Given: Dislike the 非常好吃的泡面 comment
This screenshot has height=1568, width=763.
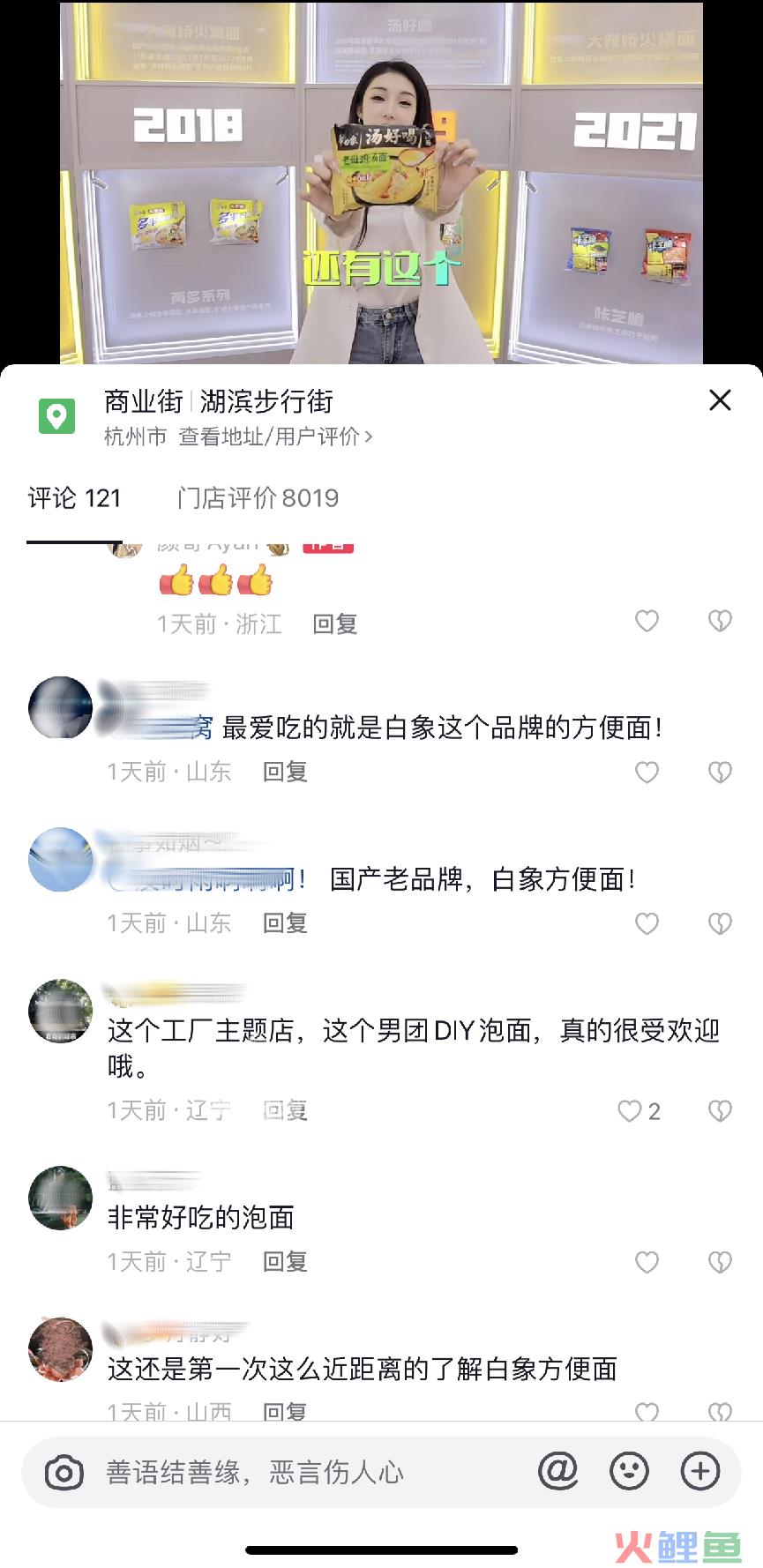Looking at the screenshot, I should pyautogui.click(x=721, y=1262).
